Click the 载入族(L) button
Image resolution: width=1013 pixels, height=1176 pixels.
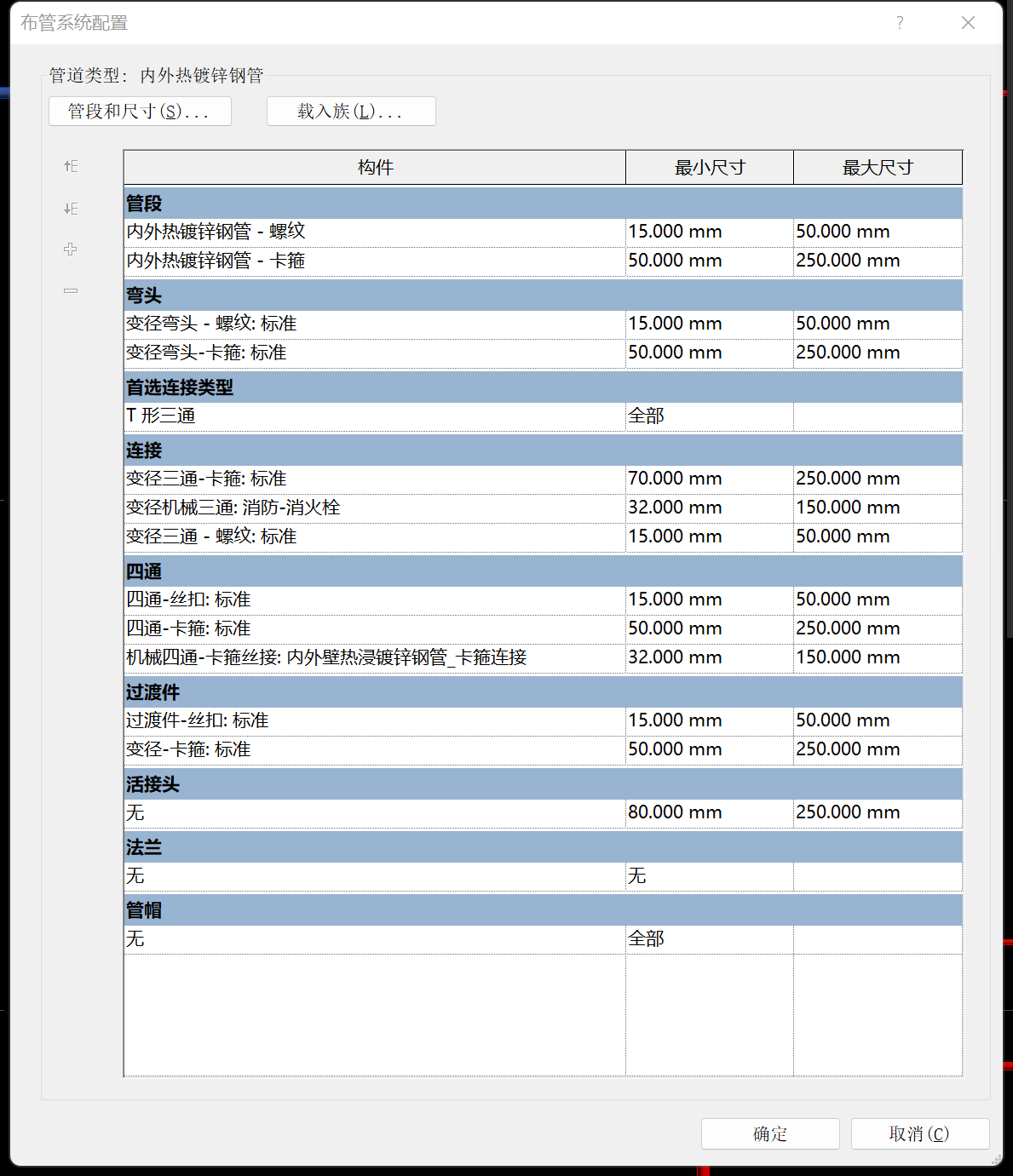click(x=351, y=112)
